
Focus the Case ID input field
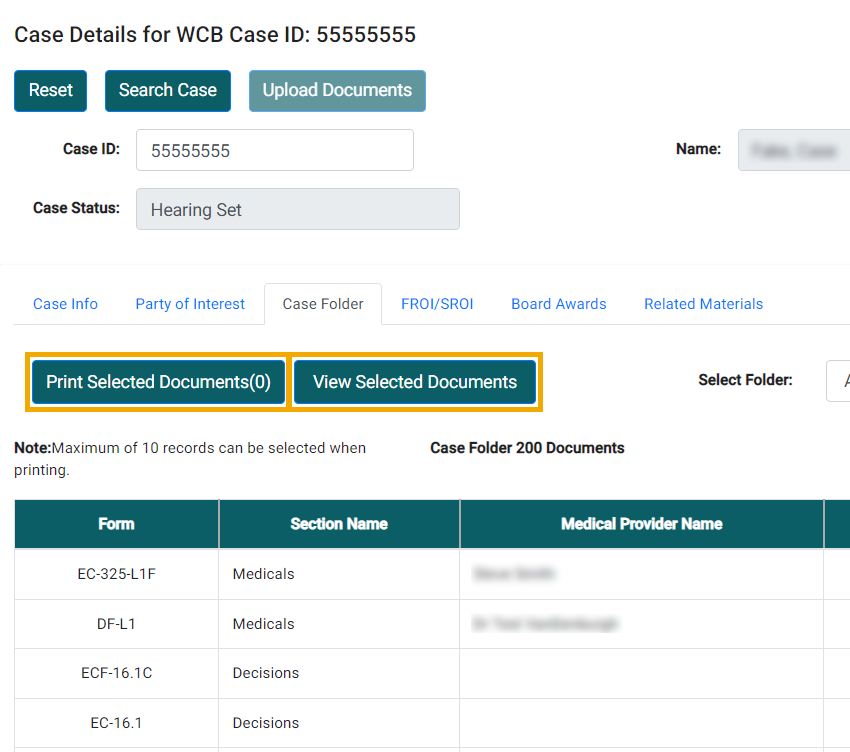274,150
